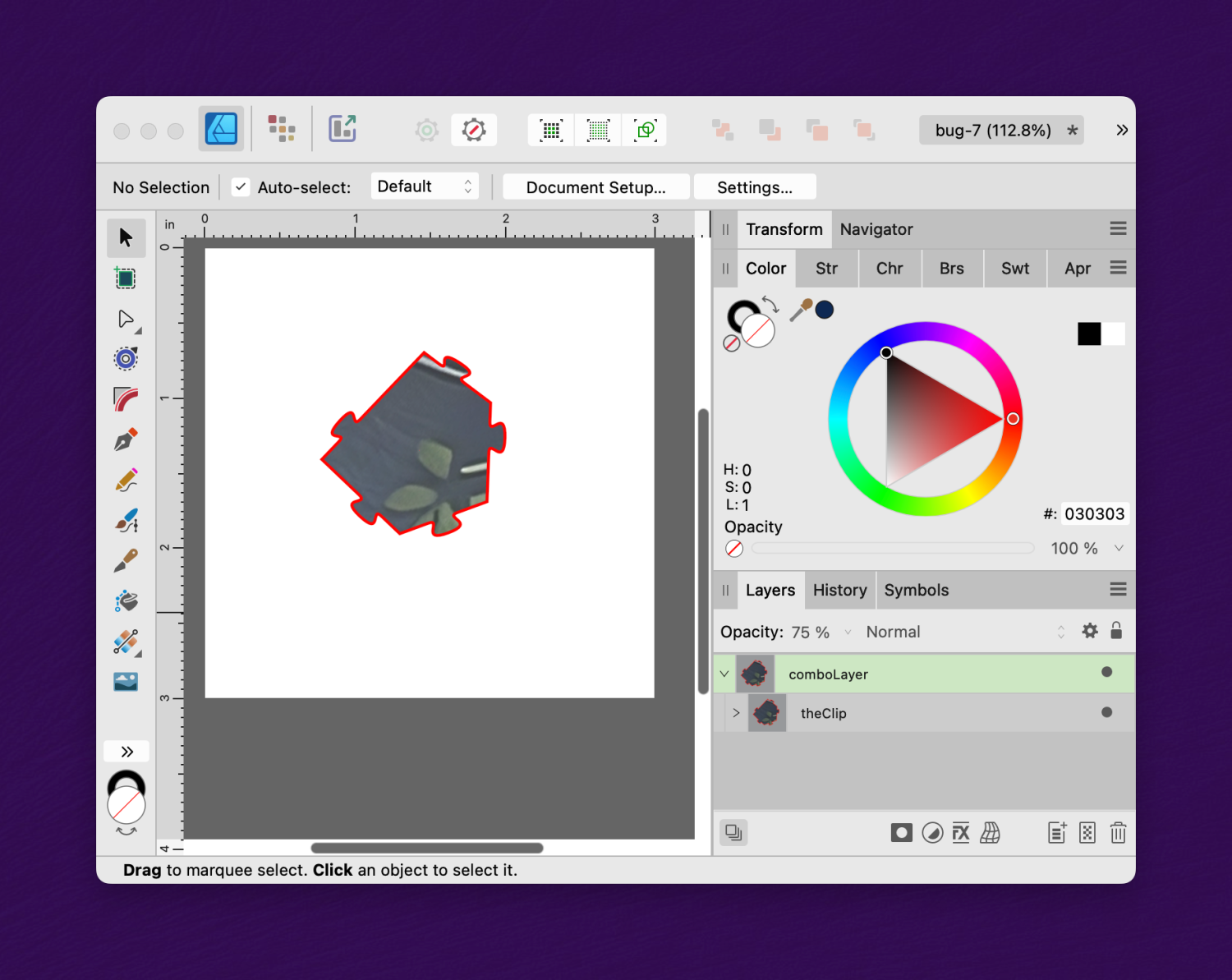This screenshot has height=980, width=1232.
Task: Select the Place Image tool
Action: click(x=126, y=682)
